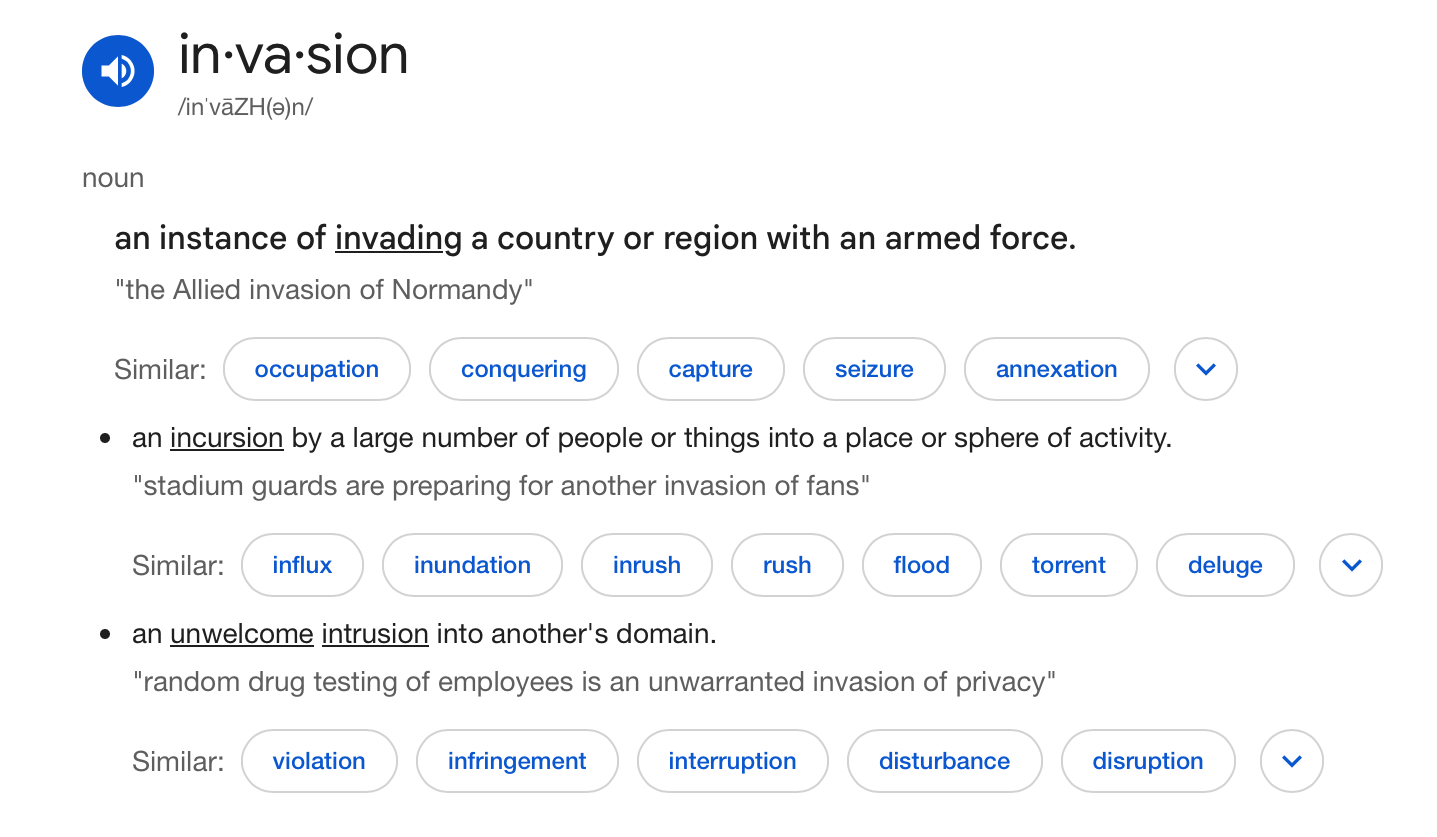This screenshot has height=837, width=1437.
Task: Open the capture synonym
Action: pyautogui.click(x=710, y=369)
